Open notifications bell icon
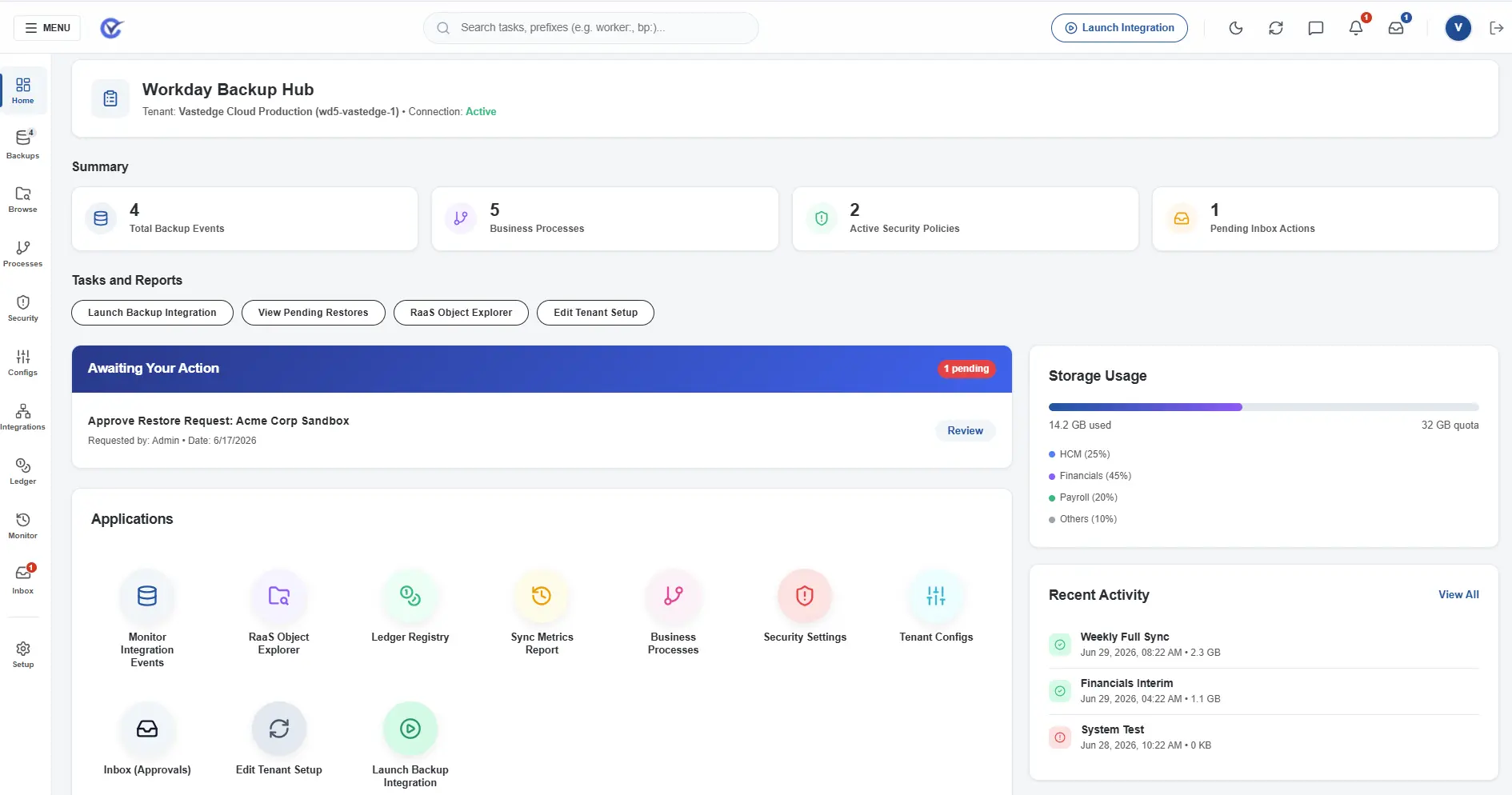This screenshot has width=1512, height=795. tap(1356, 28)
